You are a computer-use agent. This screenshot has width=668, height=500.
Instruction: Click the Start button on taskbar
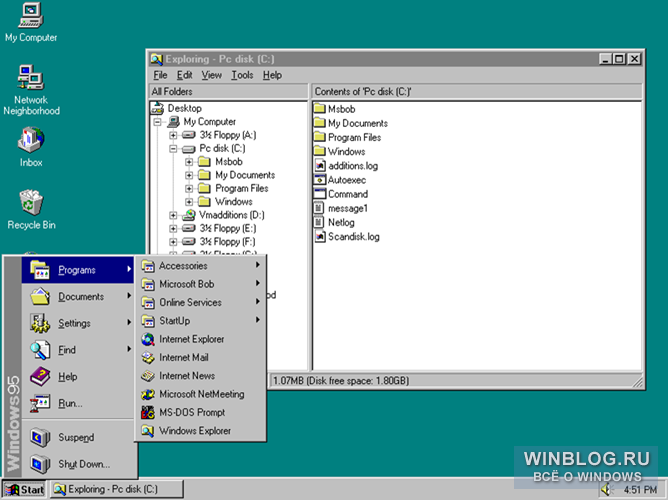24,489
